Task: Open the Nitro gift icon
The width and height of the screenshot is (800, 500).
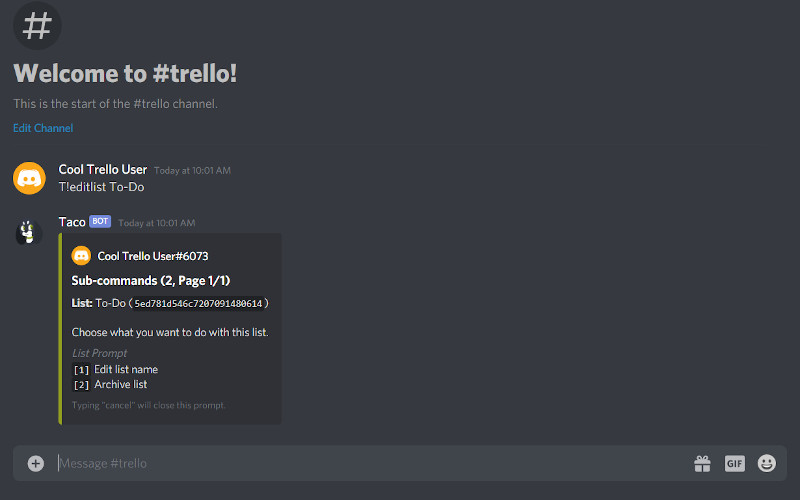Action: pos(702,463)
